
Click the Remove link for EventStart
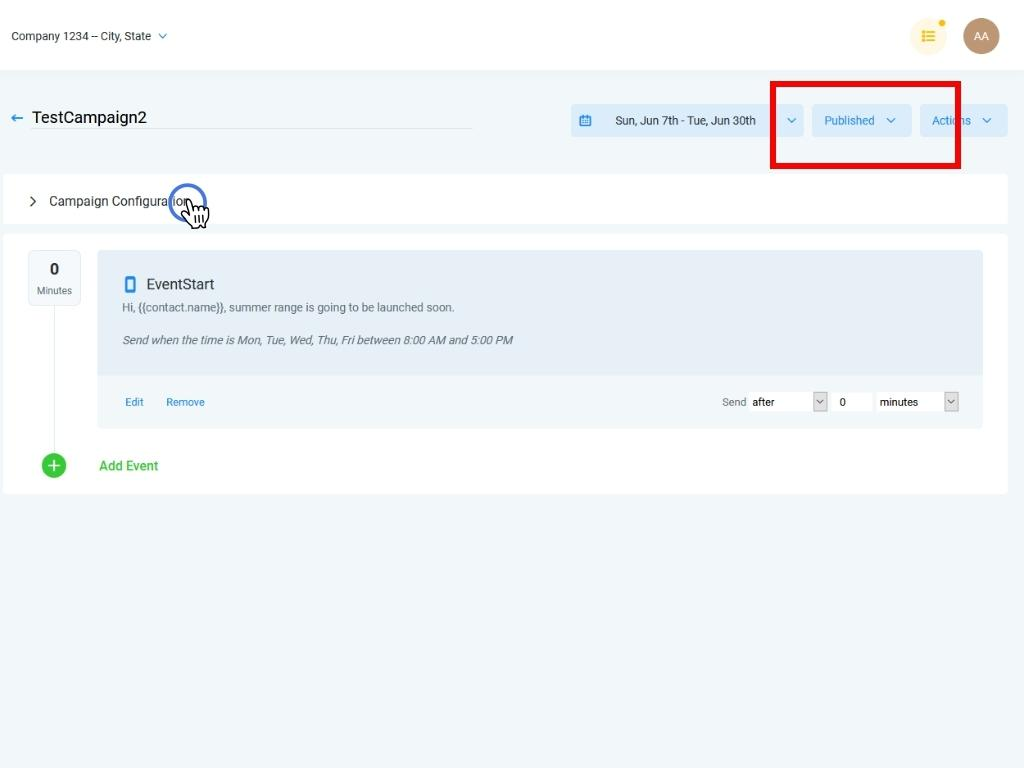(185, 402)
